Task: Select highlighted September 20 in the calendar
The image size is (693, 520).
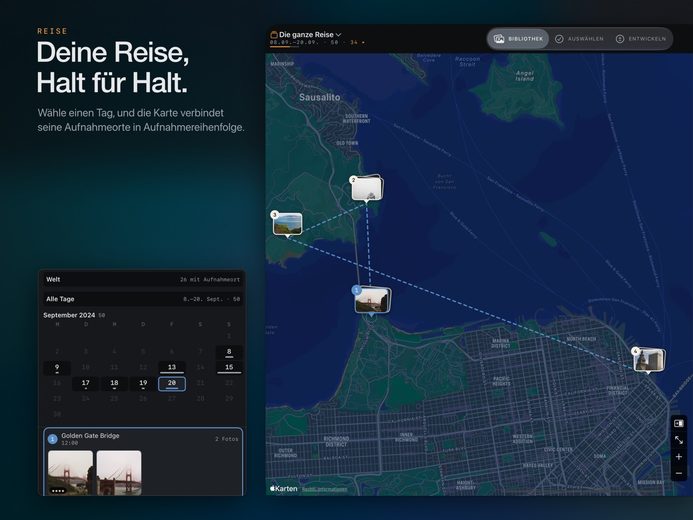Action: pyautogui.click(x=171, y=383)
